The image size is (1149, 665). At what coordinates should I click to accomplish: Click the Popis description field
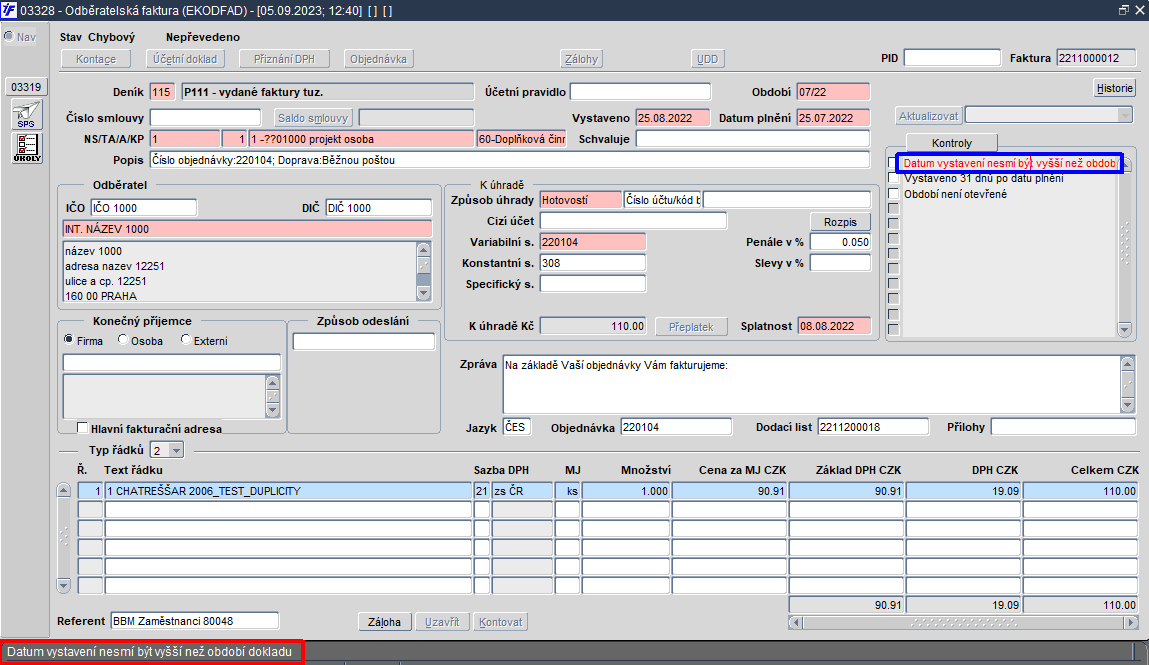point(510,160)
